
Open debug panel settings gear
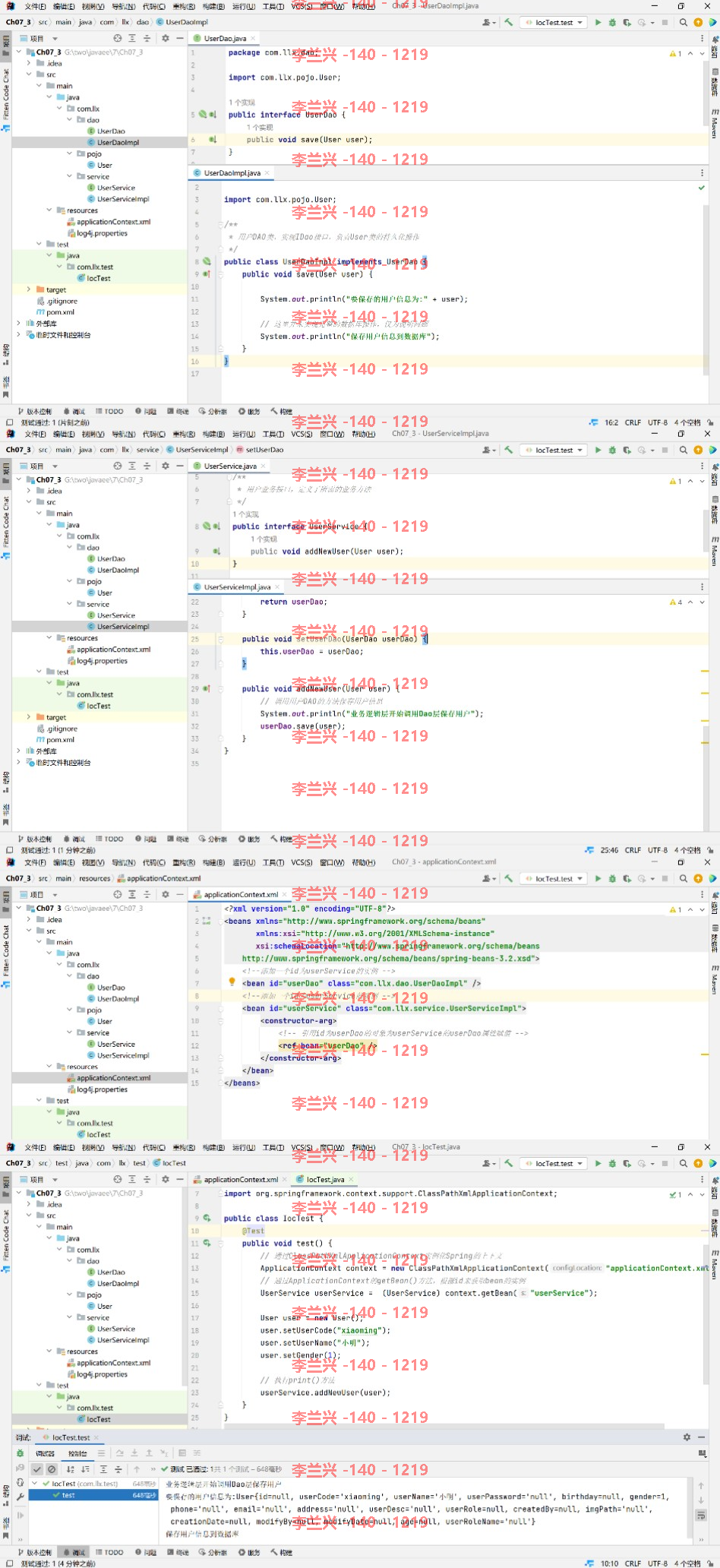pos(687,1437)
